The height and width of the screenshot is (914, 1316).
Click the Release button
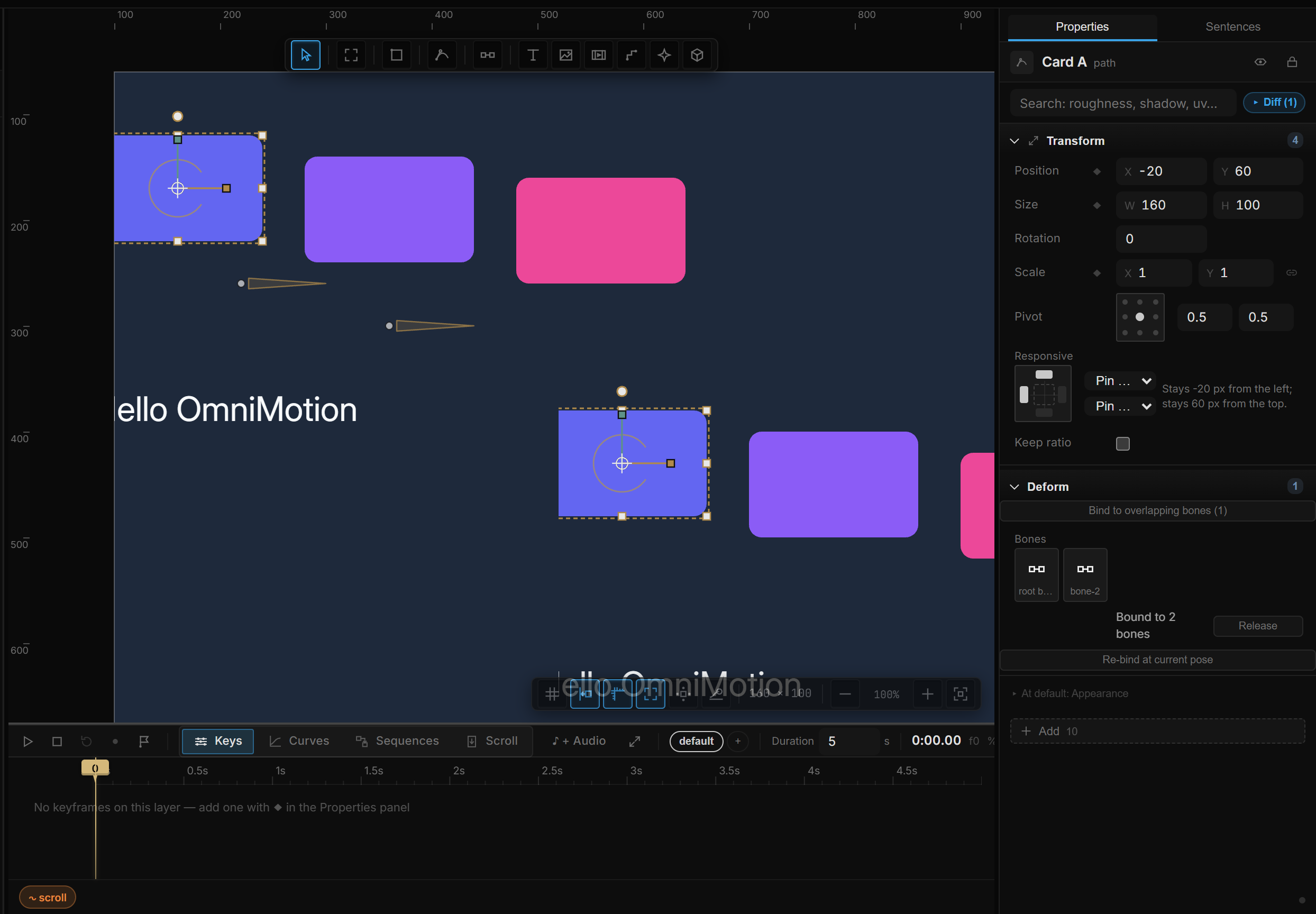pos(1258,626)
